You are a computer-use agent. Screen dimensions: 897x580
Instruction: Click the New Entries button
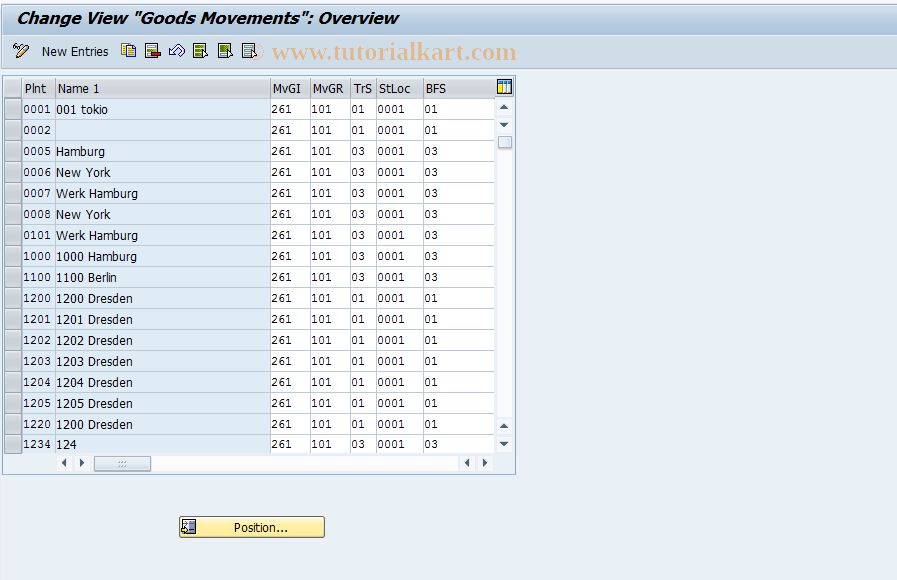75,51
